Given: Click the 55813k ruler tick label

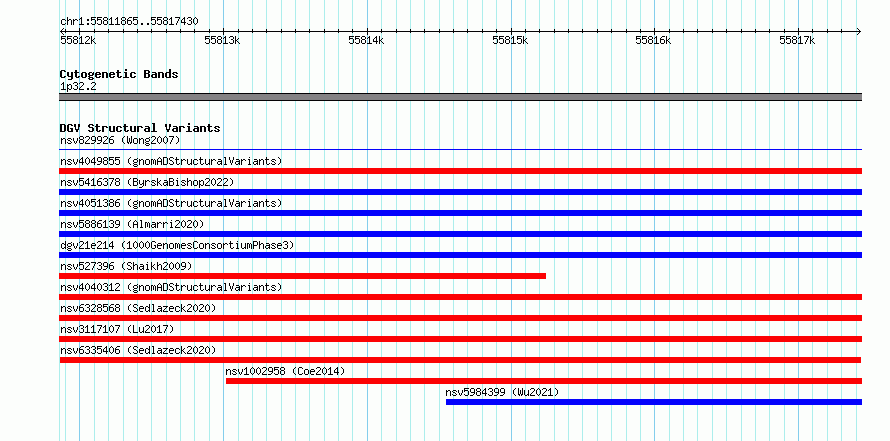Looking at the screenshot, I should coord(222,40).
